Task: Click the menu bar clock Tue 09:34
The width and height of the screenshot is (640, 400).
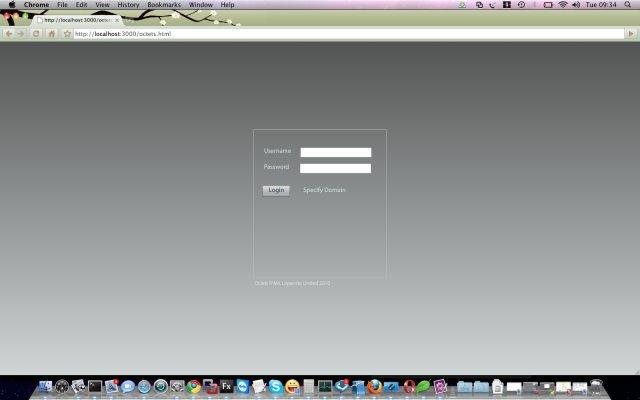Action: tap(601, 4)
